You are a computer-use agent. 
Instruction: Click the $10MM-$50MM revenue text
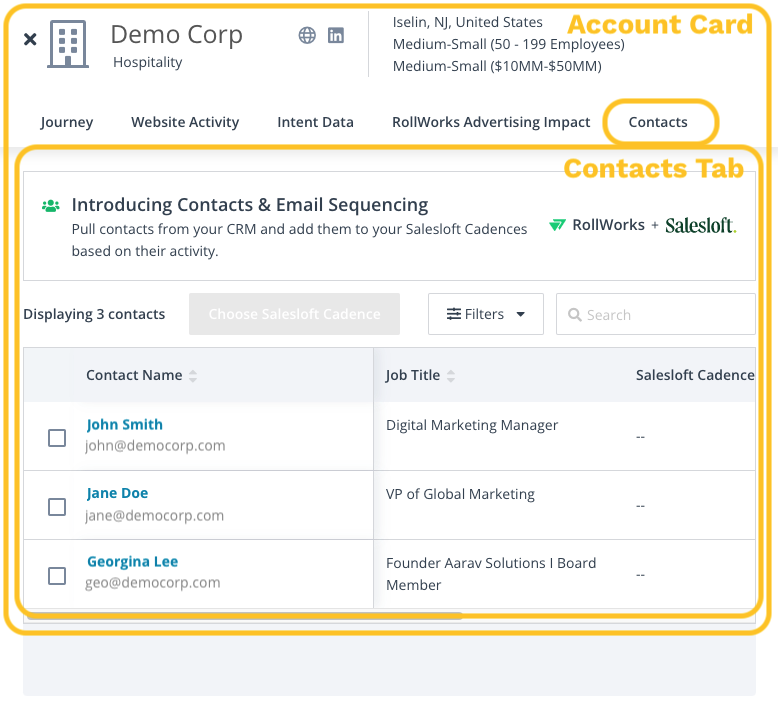click(x=546, y=66)
